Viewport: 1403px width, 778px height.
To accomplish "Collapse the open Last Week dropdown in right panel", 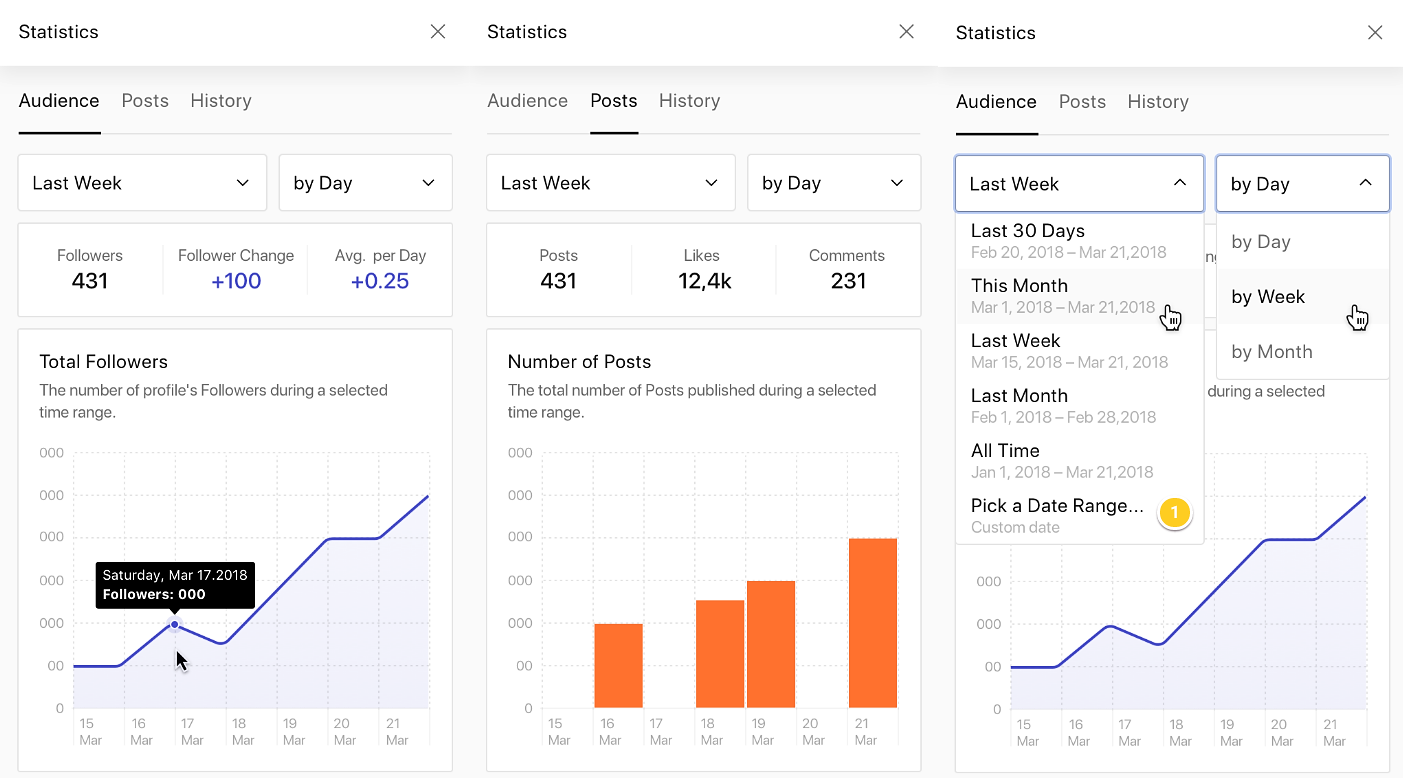I will tap(1079, 184).
